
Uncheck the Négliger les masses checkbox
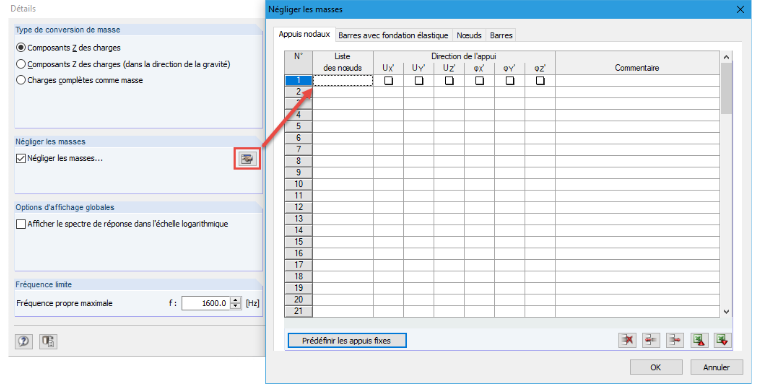21,158
